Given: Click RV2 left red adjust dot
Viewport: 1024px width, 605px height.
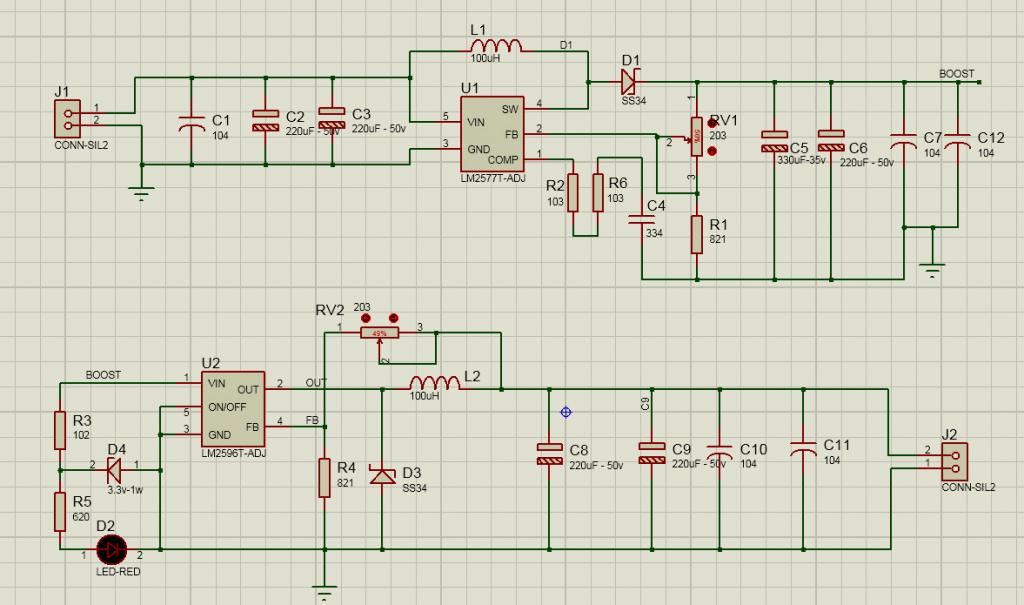Looking at the screenshot, I should (x=366, y=318).
